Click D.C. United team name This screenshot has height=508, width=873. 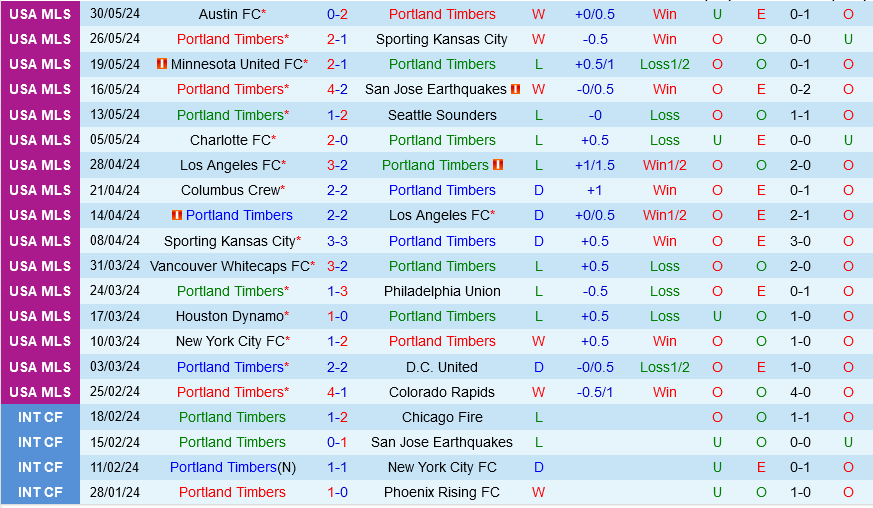click(x=442, y=367)
